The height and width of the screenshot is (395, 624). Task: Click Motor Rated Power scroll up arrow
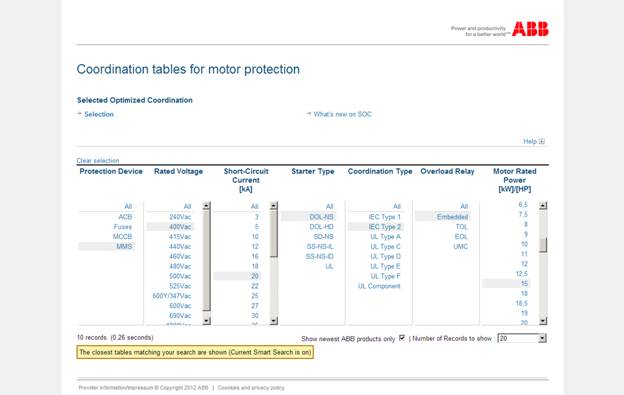click(x=543, y=206)
